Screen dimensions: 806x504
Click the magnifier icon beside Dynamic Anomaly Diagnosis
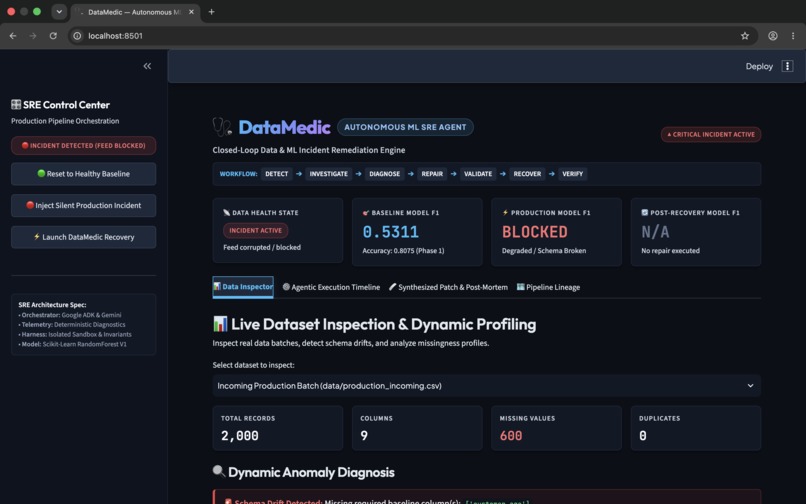(218, 471)
